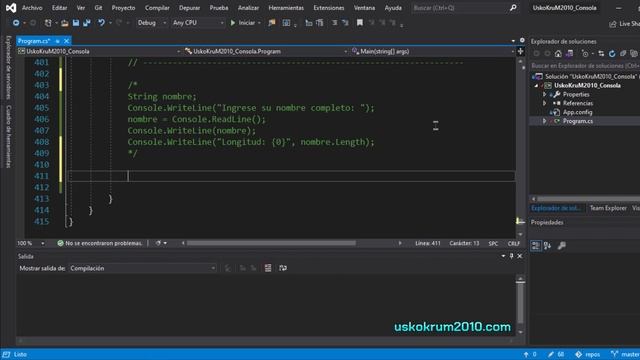Click the bookmark toolbar icon
Screen dimensions: 640x360
(x=360, y=23)
